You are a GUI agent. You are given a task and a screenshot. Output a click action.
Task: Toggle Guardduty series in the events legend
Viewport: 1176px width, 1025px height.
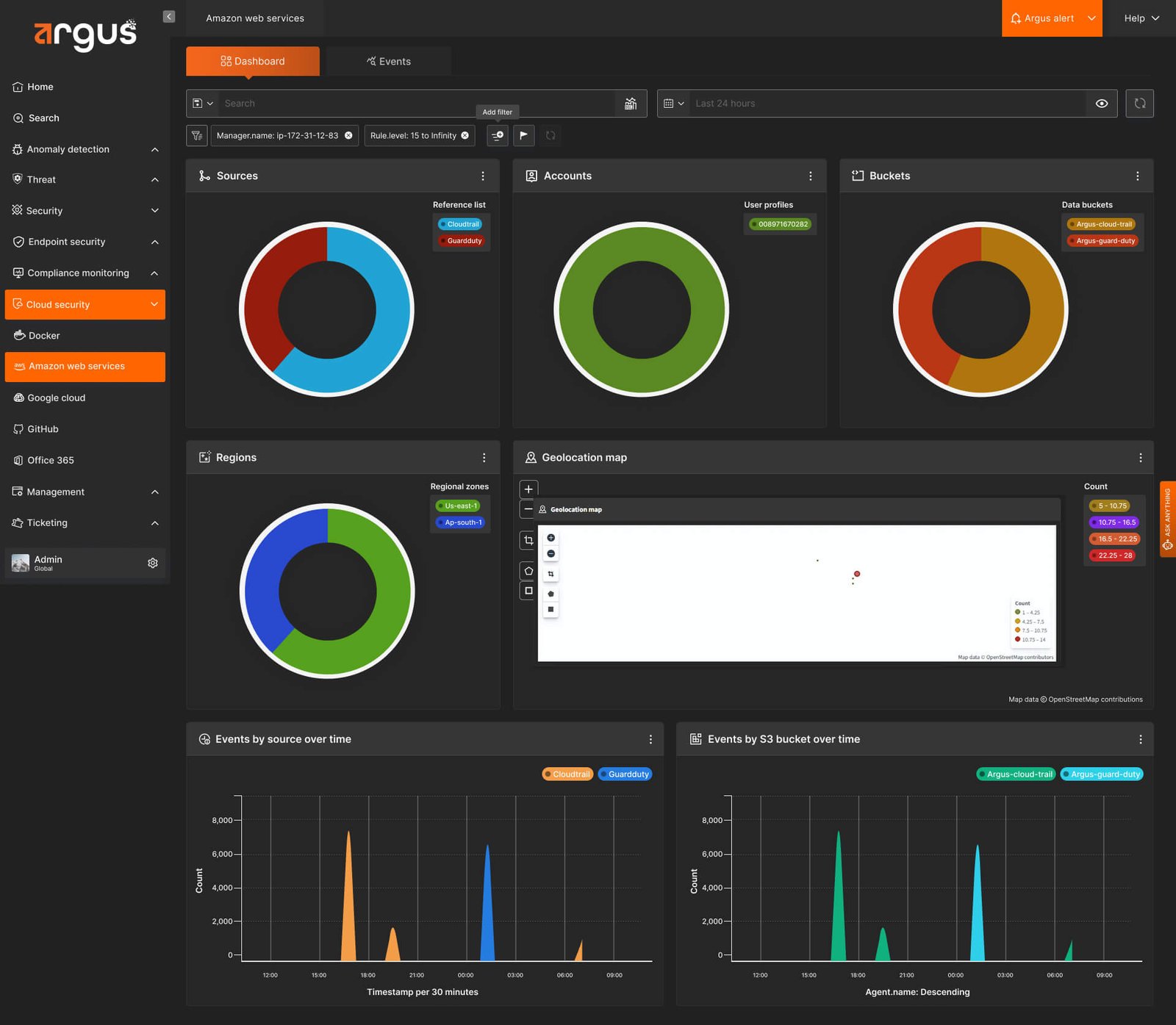(625, 774)
